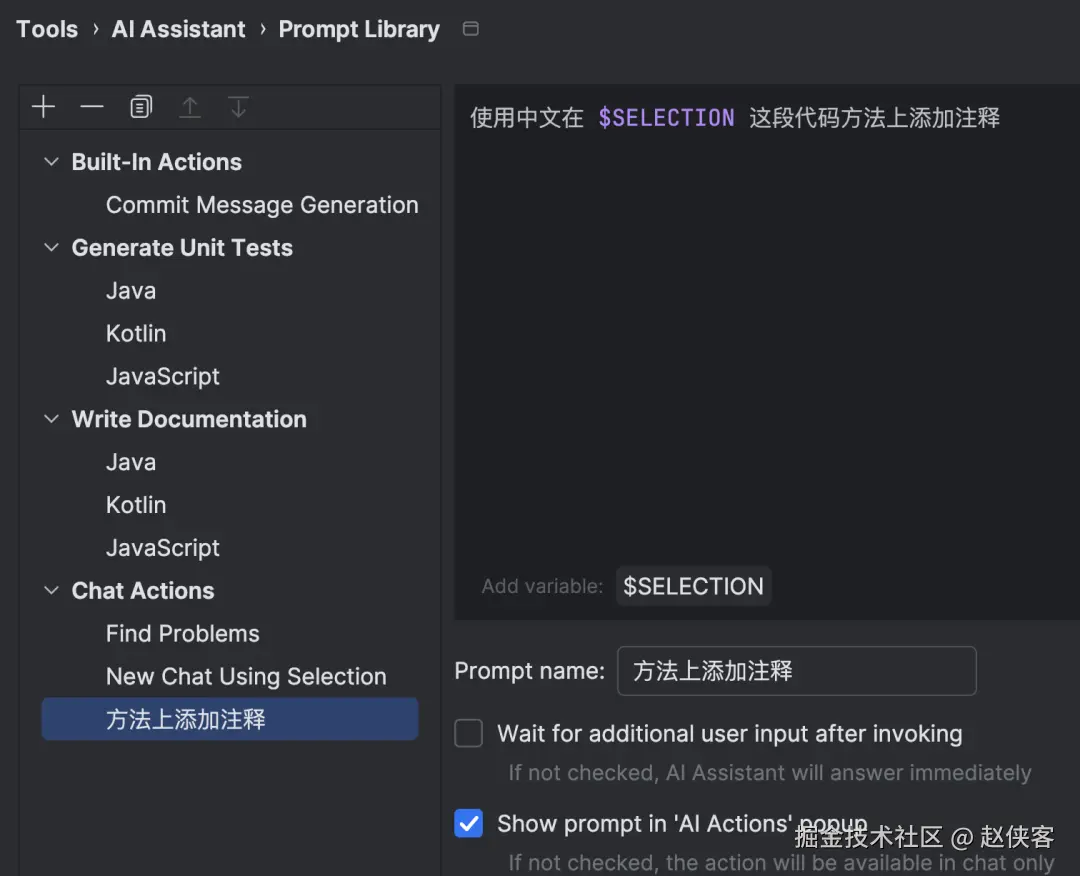Go to AI Assistant breadcrumb

(178, 29)
